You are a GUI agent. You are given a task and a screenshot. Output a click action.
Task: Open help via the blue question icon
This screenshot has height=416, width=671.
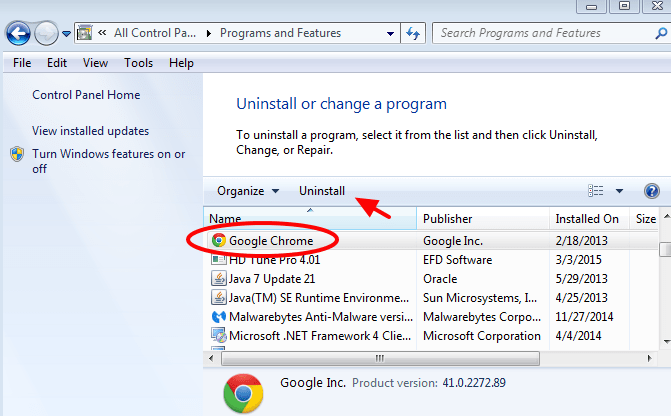652,191
